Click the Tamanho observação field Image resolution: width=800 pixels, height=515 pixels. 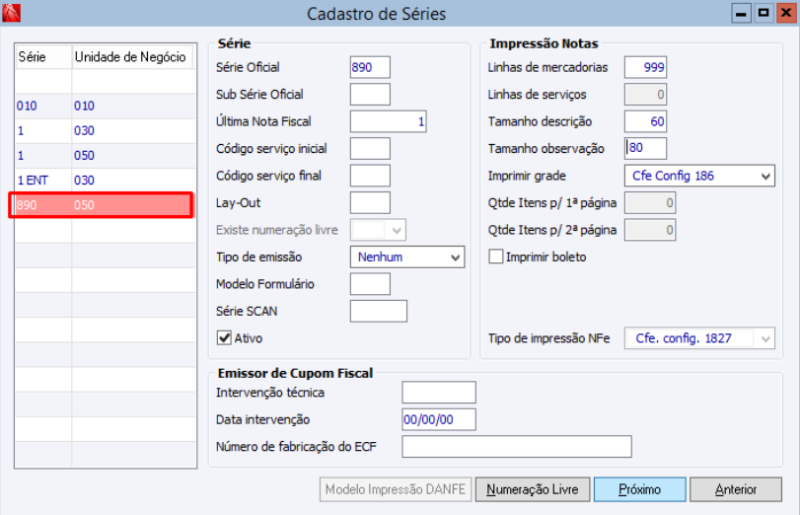coord(645,149)
